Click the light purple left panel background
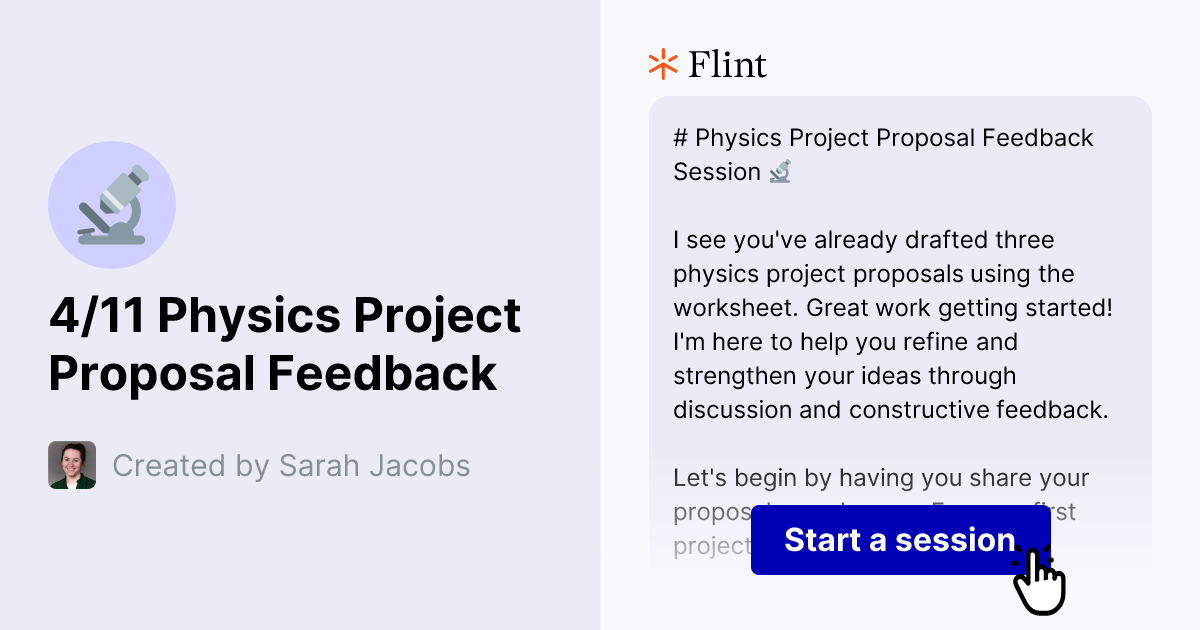 click(x=300, y=570)
